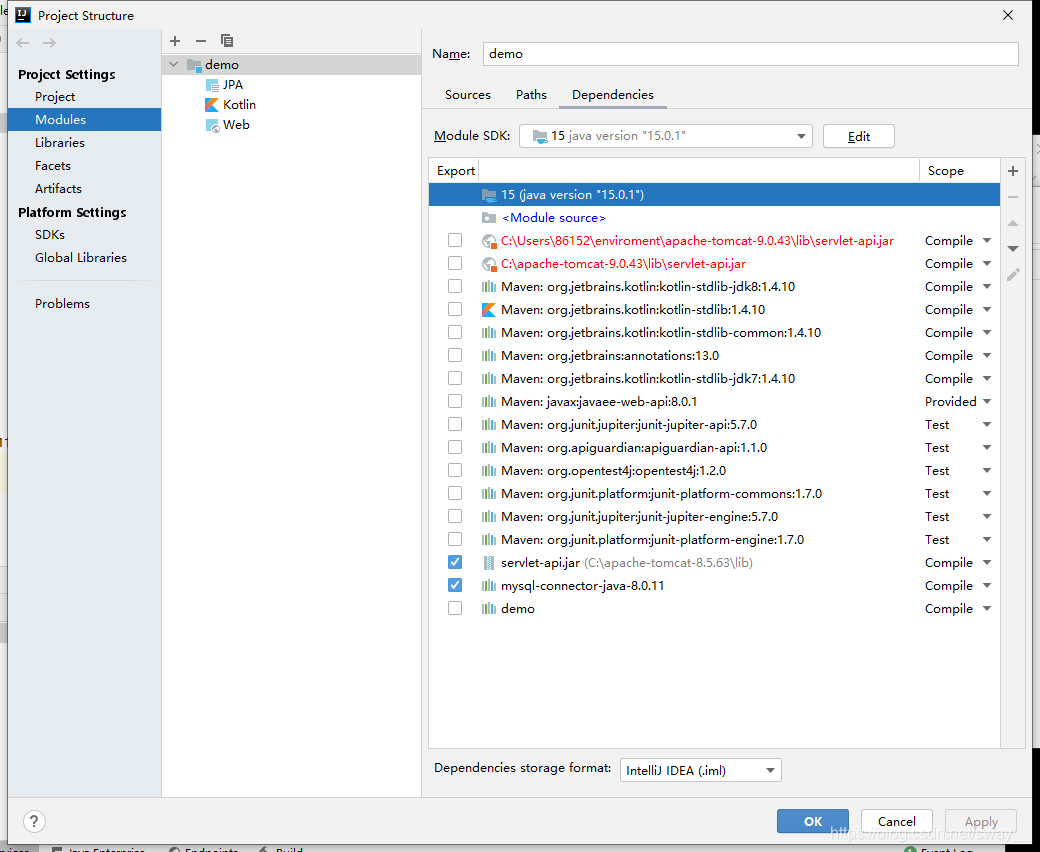This screenshot has width=1040, height=852.
Task: Open Project in Project Settings
Action: coord(55,97)
